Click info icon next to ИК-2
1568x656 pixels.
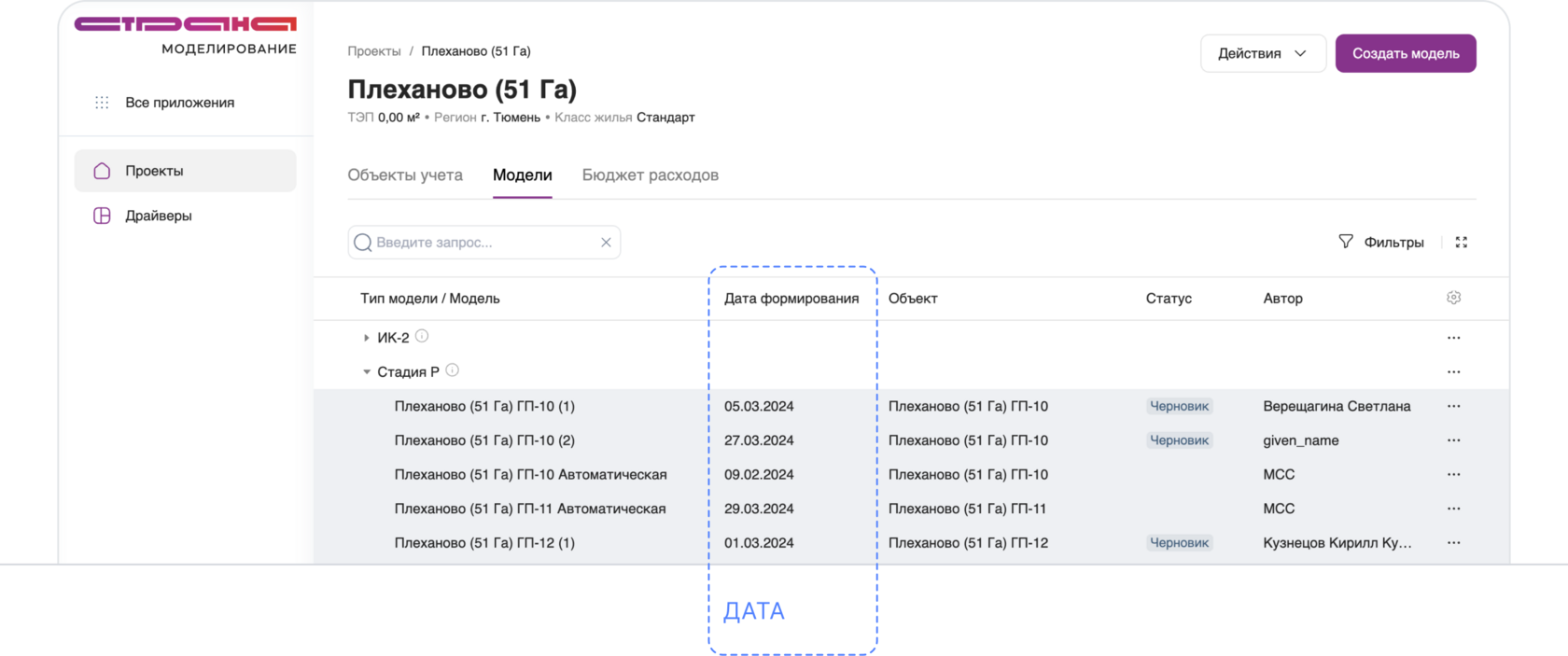click(x=422, y=336)
